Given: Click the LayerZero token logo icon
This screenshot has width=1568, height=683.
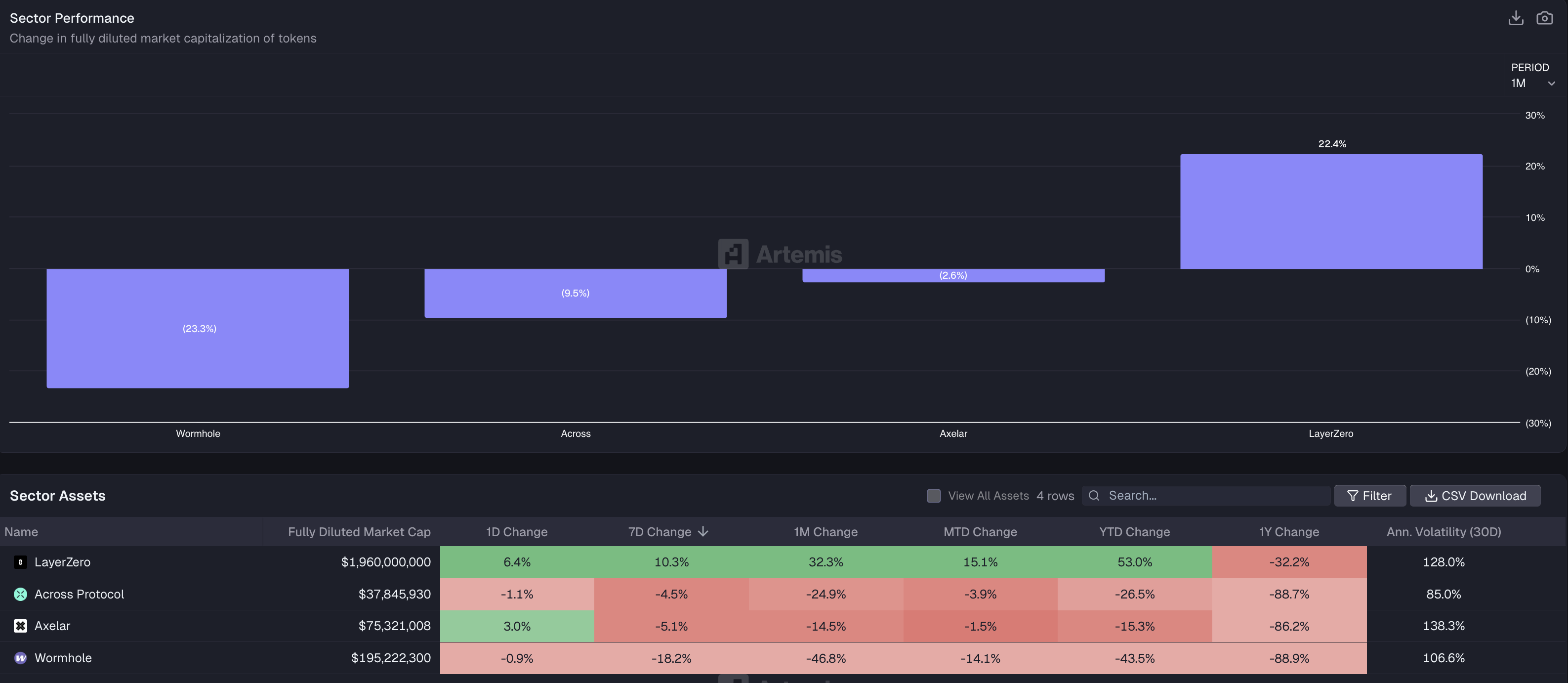Looking at the screenshot, I should tap(20, 562).
